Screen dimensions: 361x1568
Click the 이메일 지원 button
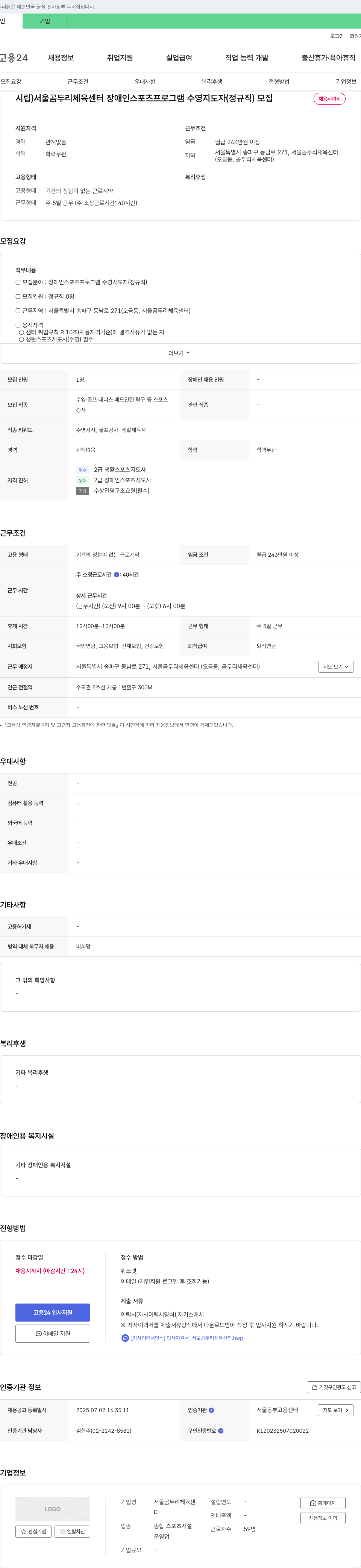point(53,1334)
